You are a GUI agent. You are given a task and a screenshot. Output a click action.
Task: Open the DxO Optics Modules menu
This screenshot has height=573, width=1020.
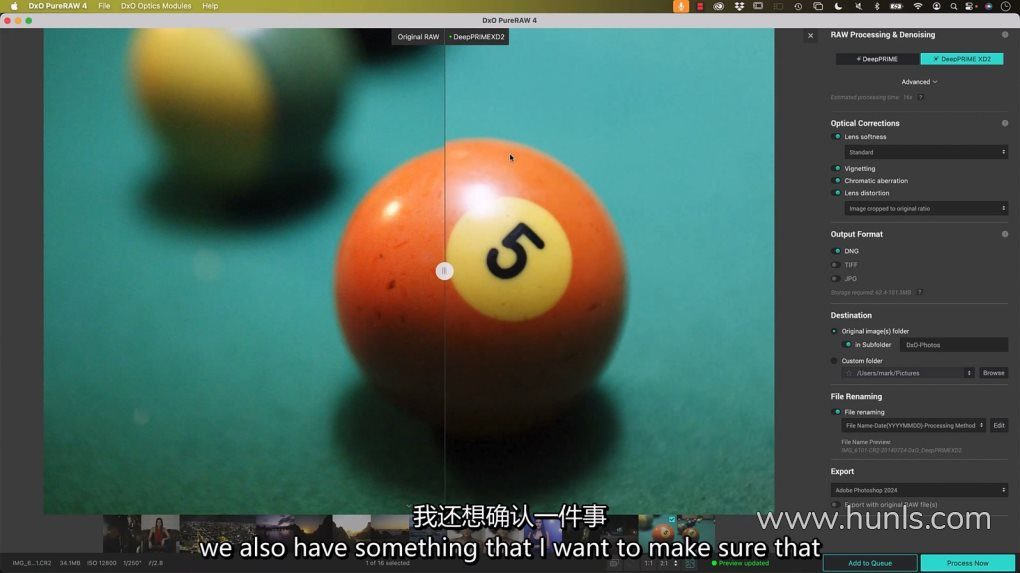point(156,6)
